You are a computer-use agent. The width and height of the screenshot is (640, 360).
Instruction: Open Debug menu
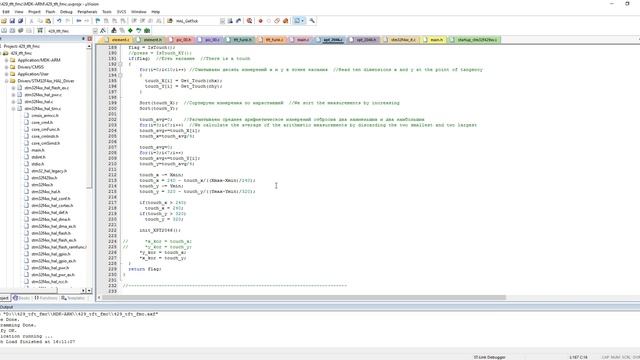(66, 12)
